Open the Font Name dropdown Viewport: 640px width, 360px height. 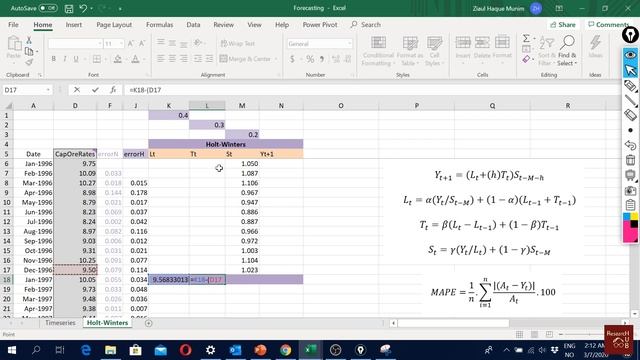pyautogui.click(x=100, y=44)
